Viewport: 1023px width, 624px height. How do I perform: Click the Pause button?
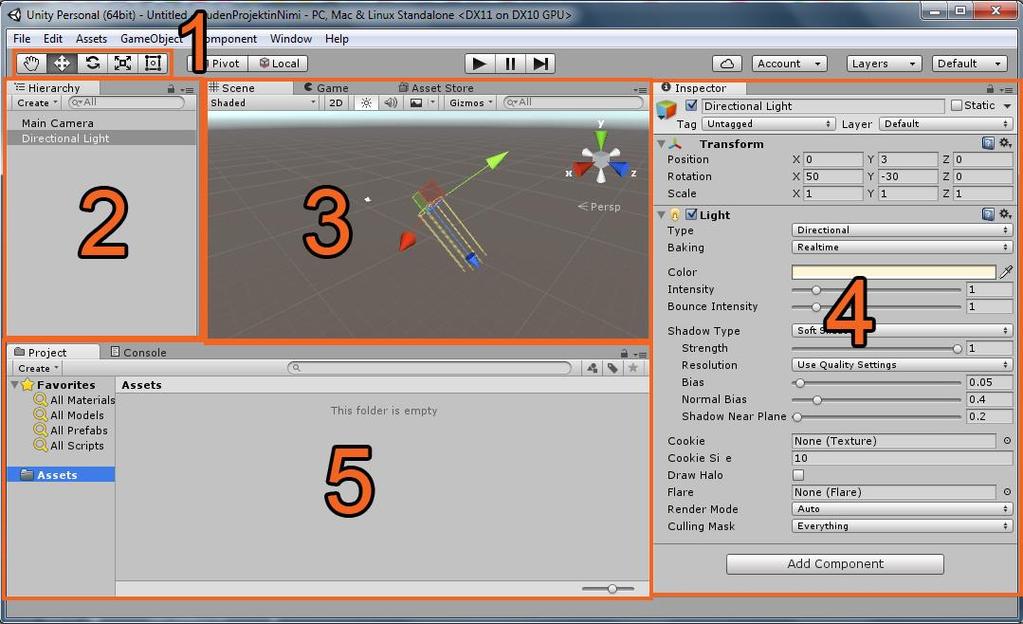click(510, 63)
